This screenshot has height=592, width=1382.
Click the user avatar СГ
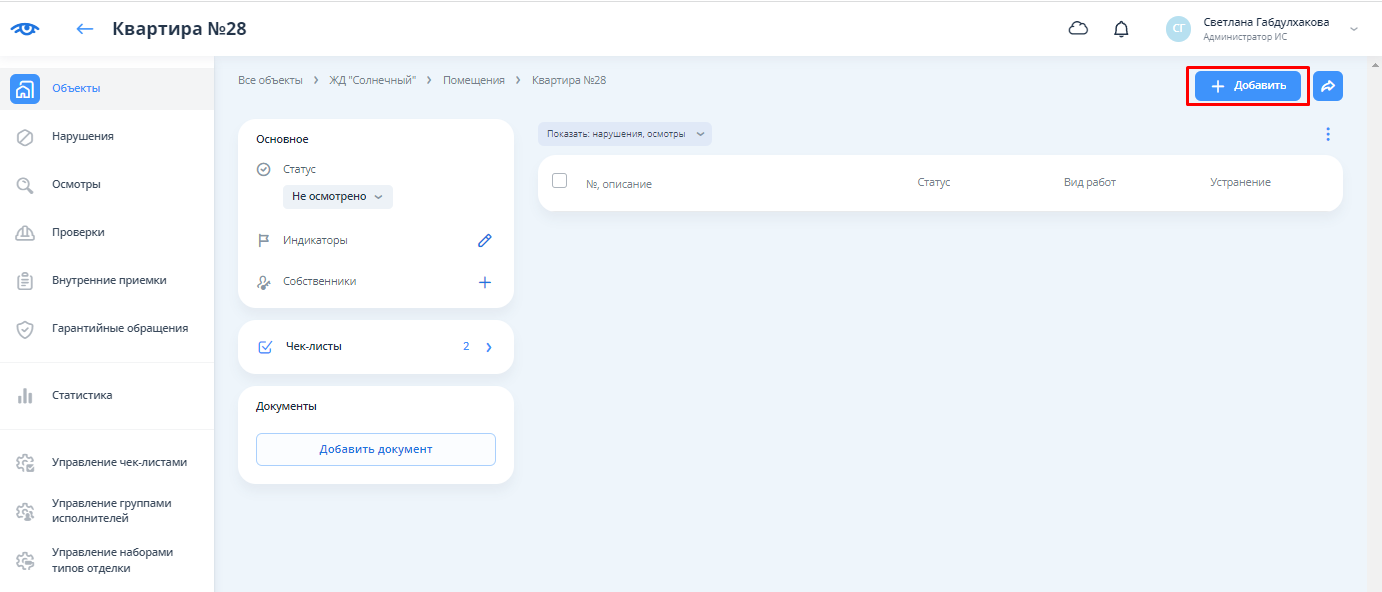[1178, 29]
